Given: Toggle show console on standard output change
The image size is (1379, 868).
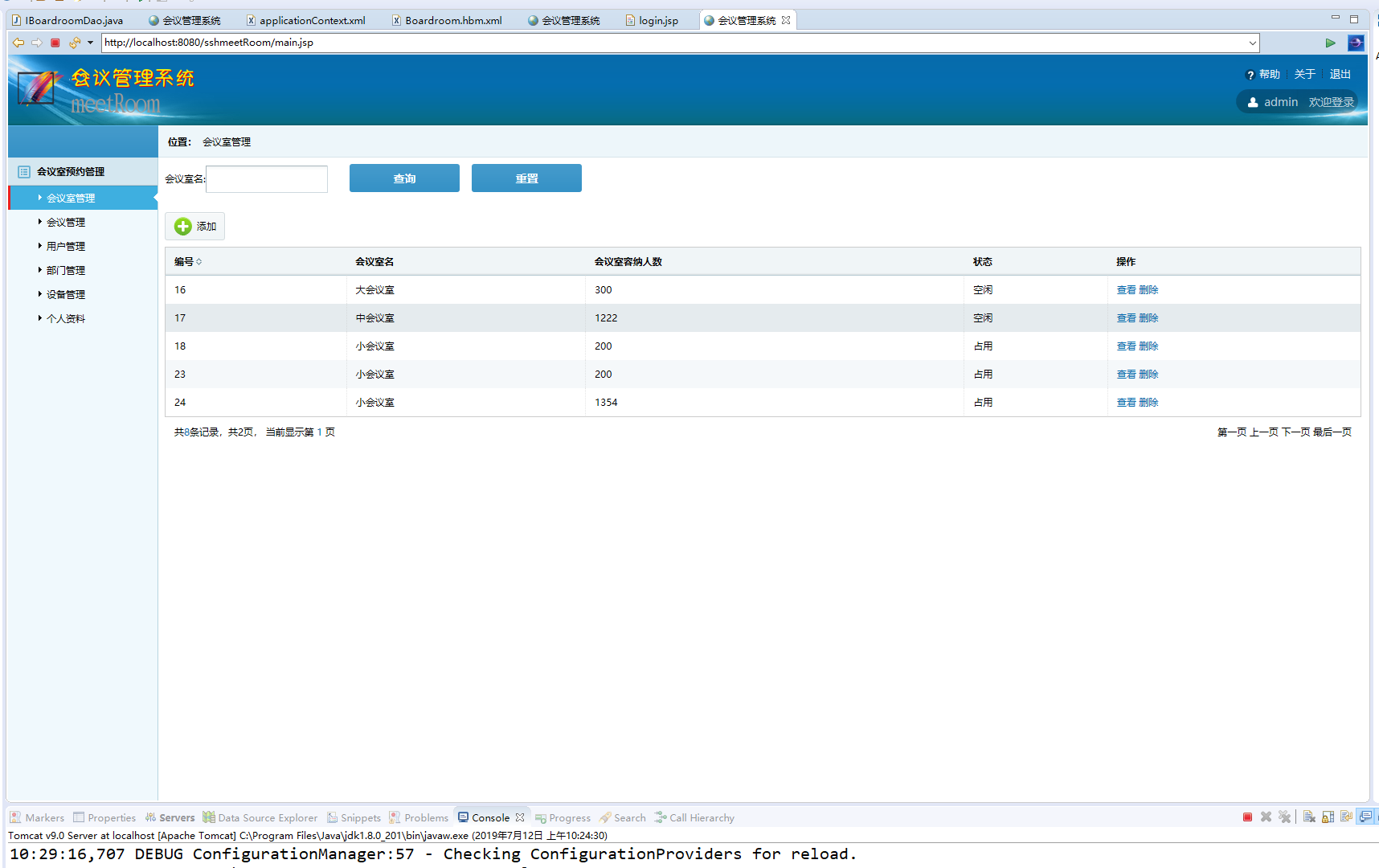Looking at the screenshot, I should [x=1365, y=817].
